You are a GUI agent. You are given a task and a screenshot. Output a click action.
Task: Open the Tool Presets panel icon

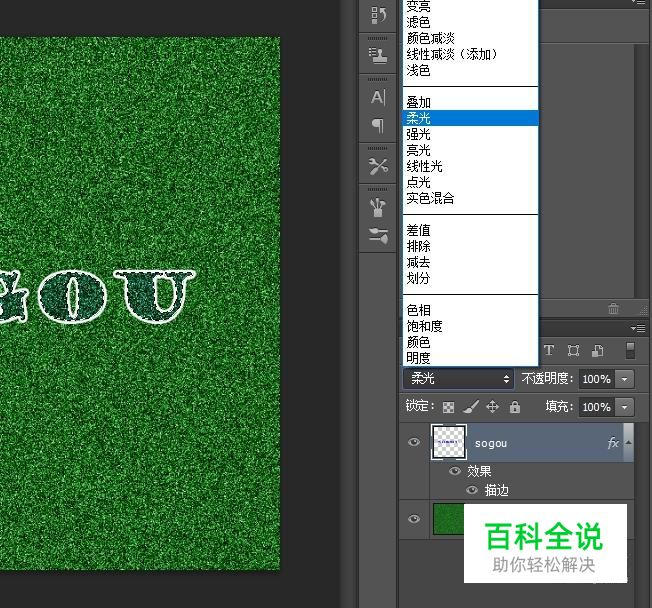[378, 166]
